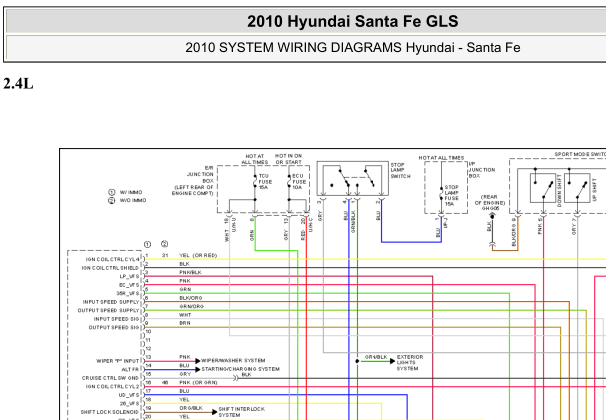Click the "ALT FR" pin label
This screenshot has height=420, width=606.
130,370
